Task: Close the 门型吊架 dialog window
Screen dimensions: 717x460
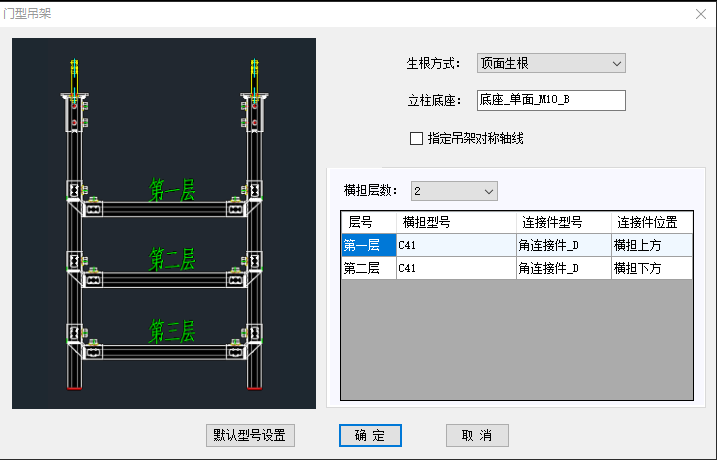Action: tap(700, 14)
